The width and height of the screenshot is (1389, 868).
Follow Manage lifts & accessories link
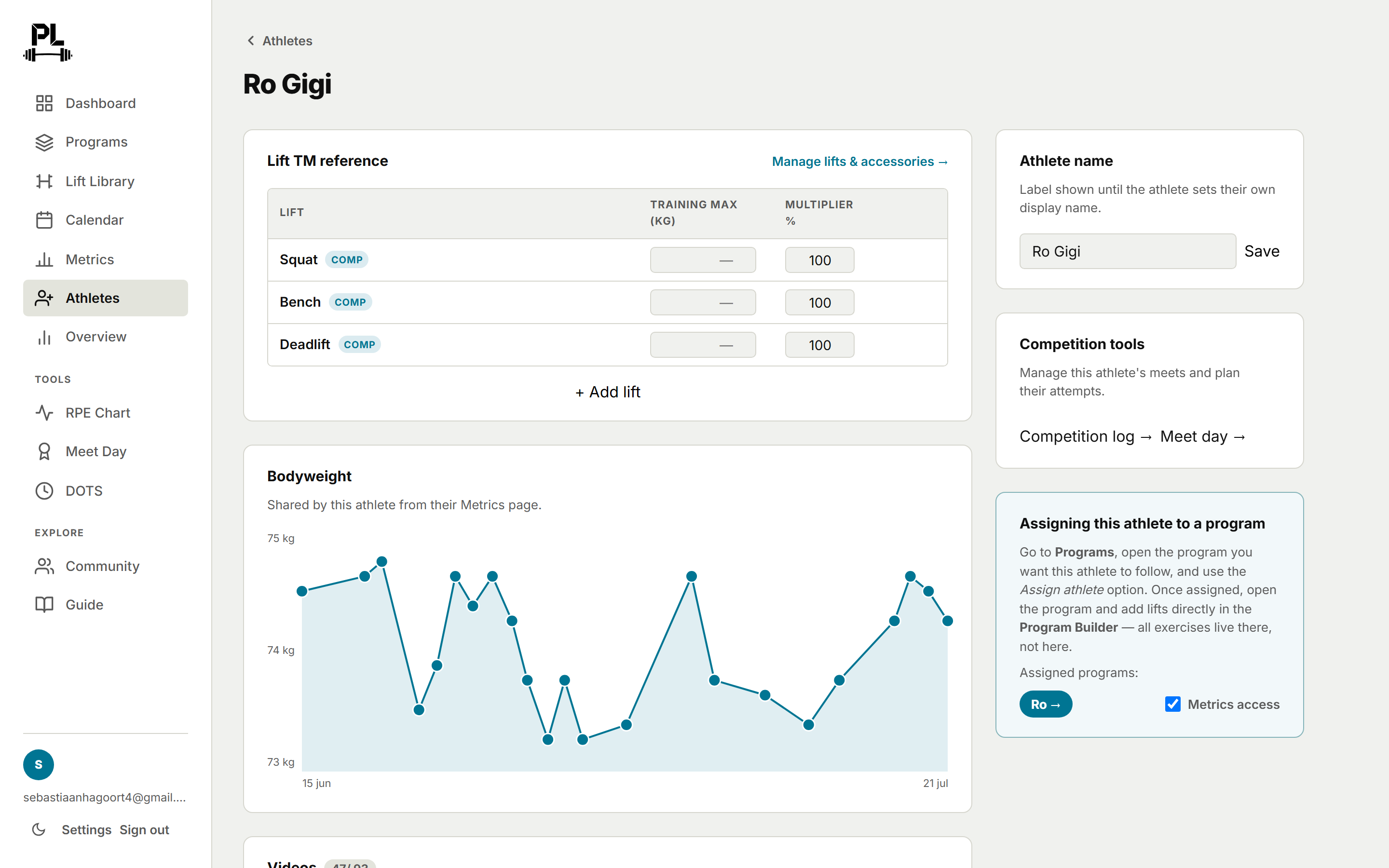pyautogui.click(x=860, y=162)
